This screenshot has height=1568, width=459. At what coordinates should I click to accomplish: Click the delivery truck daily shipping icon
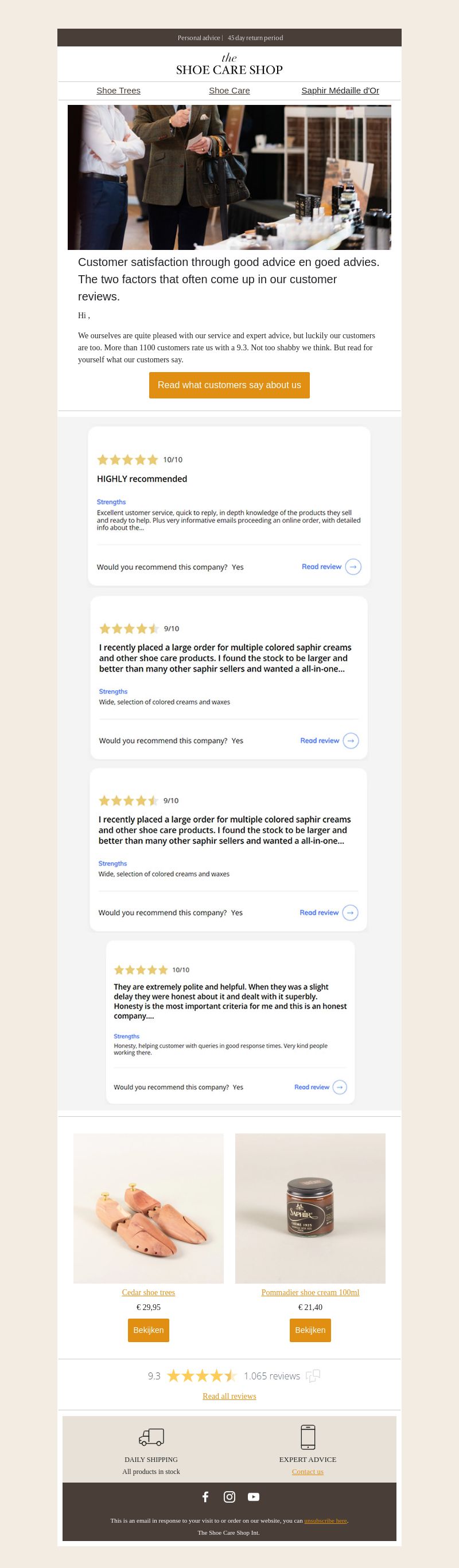(x=151, y=1437)
